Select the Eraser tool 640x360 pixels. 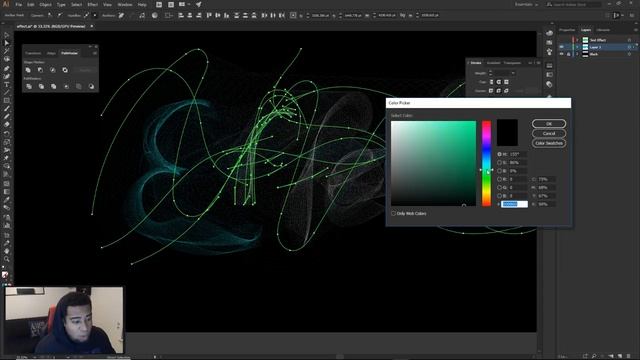tap(7, 124)
